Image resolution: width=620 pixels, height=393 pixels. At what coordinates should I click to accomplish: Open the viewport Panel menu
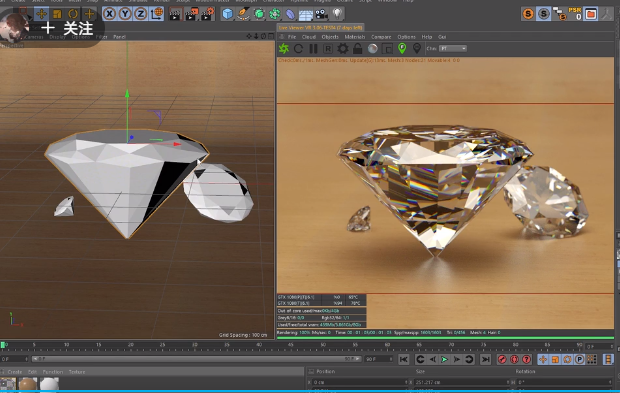click(119, 37)
